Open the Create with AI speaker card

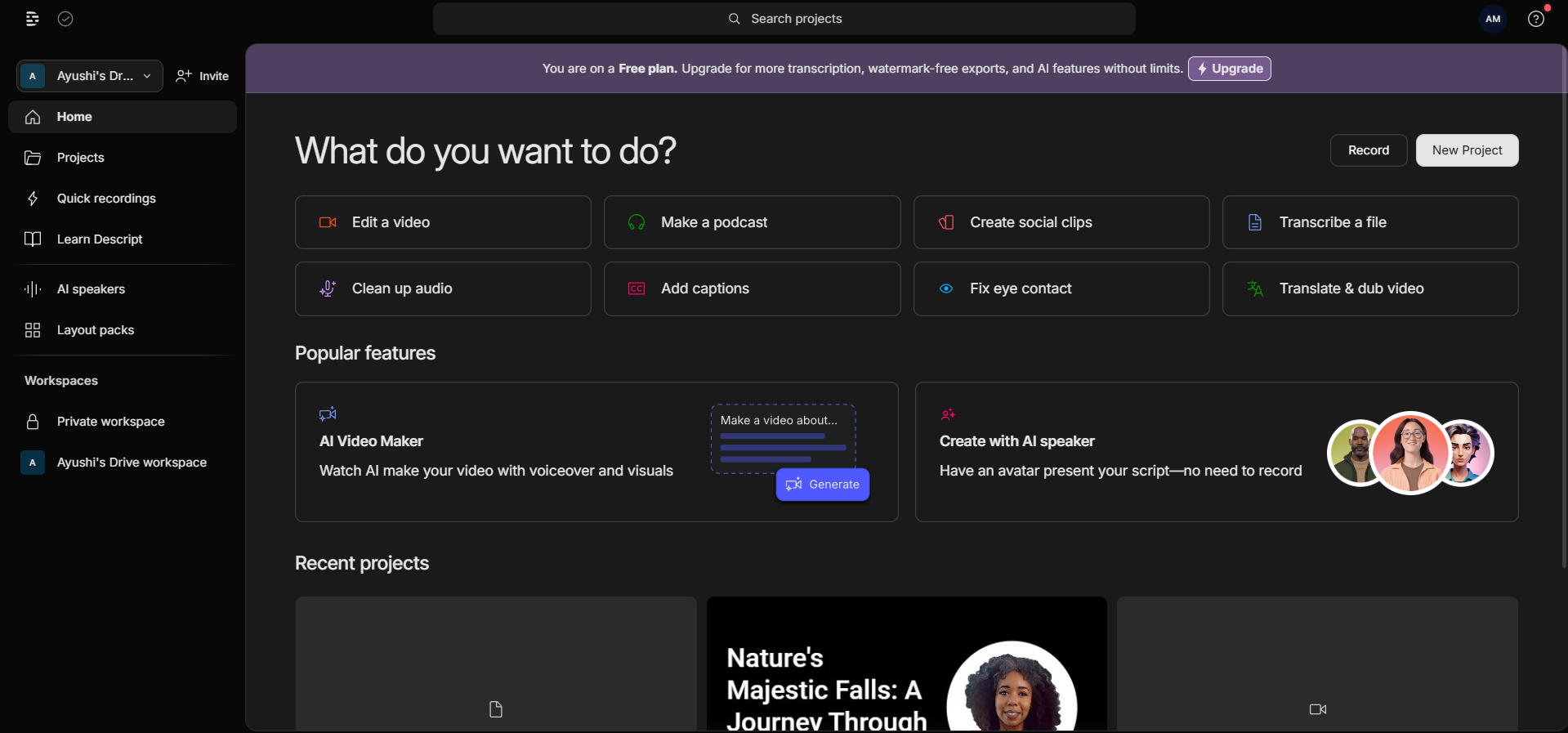(1217, 452)
